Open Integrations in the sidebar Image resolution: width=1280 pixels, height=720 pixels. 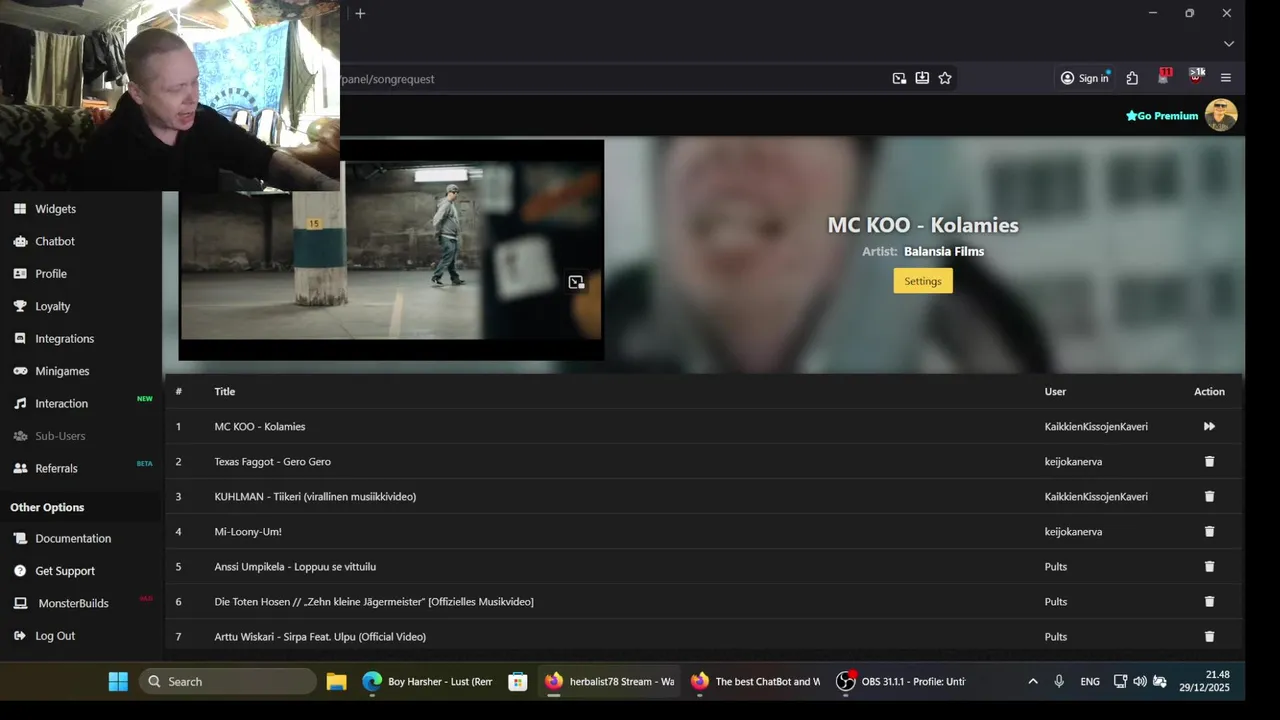[x=64, y=339]
